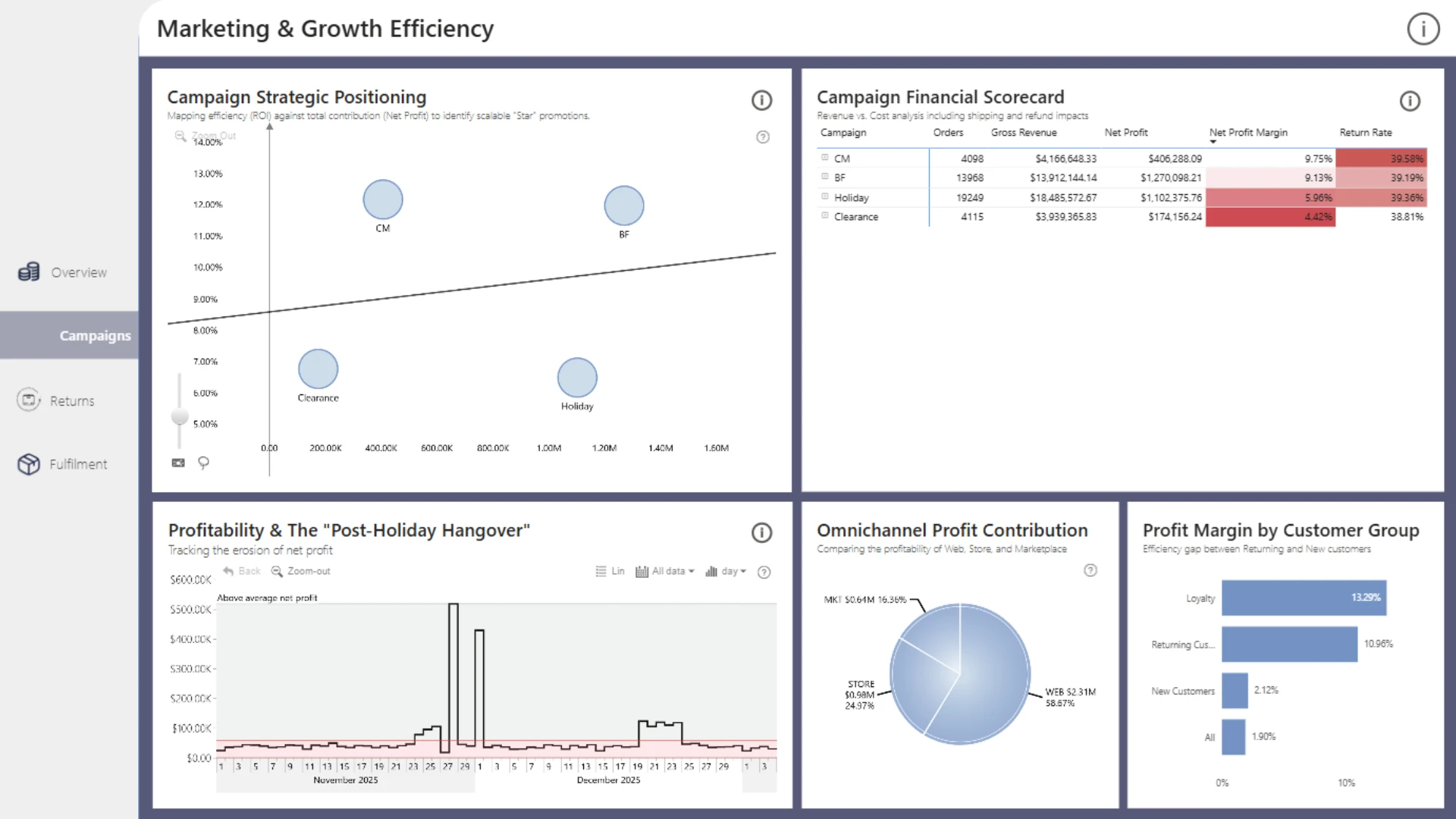Open help icon in Omnichannel pie chart

click(1090, 570)
